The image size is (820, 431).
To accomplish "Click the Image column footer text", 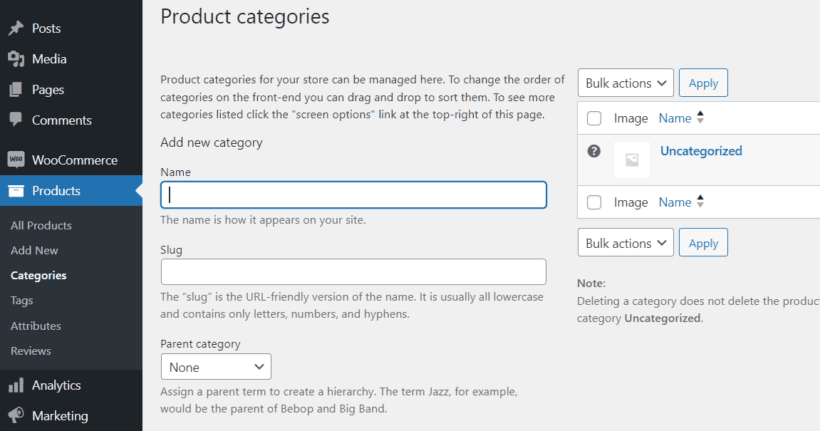I will 631,202.
